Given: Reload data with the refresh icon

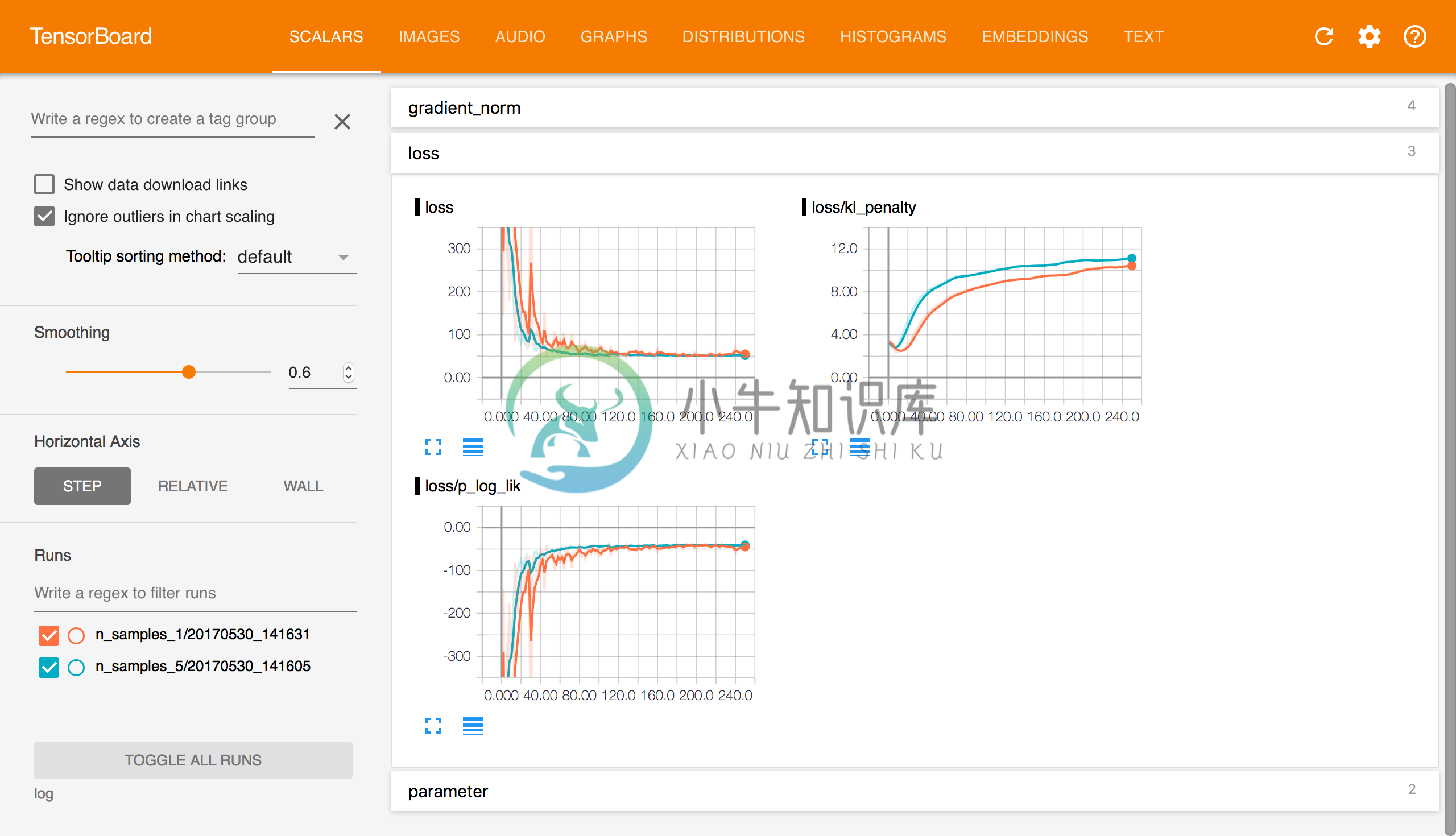Looking at the screenshot, I should click(x=1323, y=36).
